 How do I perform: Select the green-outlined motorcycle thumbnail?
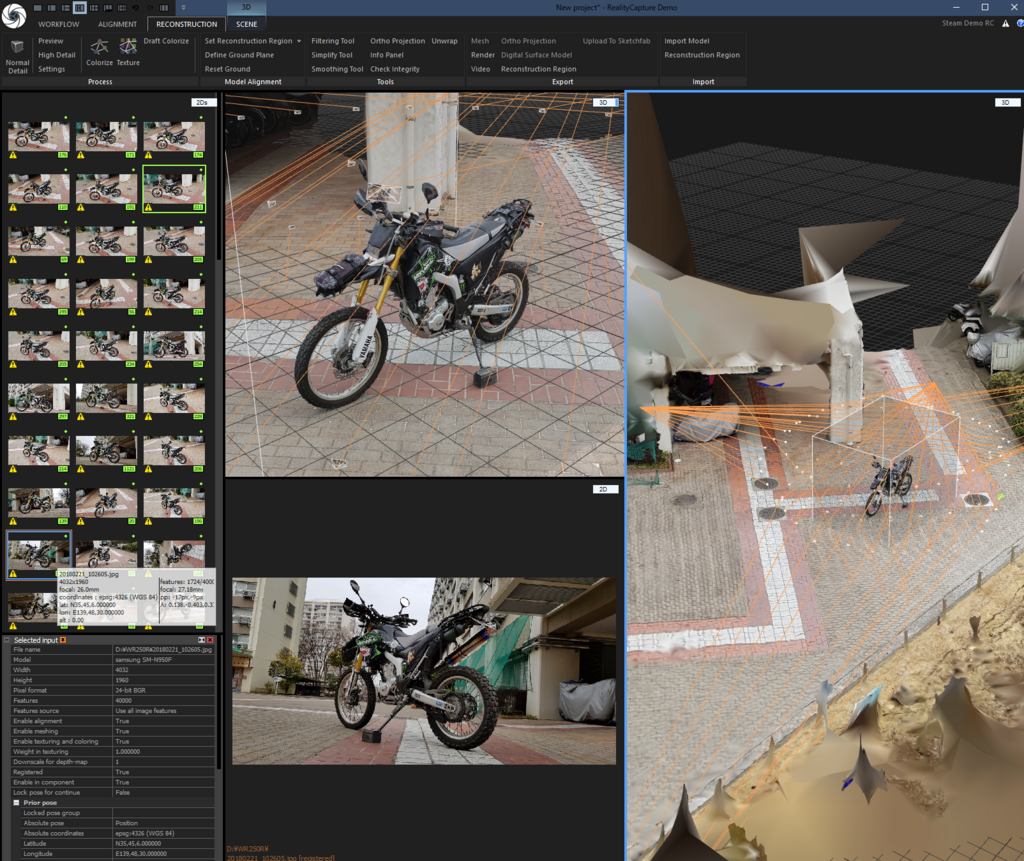pyautogui.click(x=174, y=189)
